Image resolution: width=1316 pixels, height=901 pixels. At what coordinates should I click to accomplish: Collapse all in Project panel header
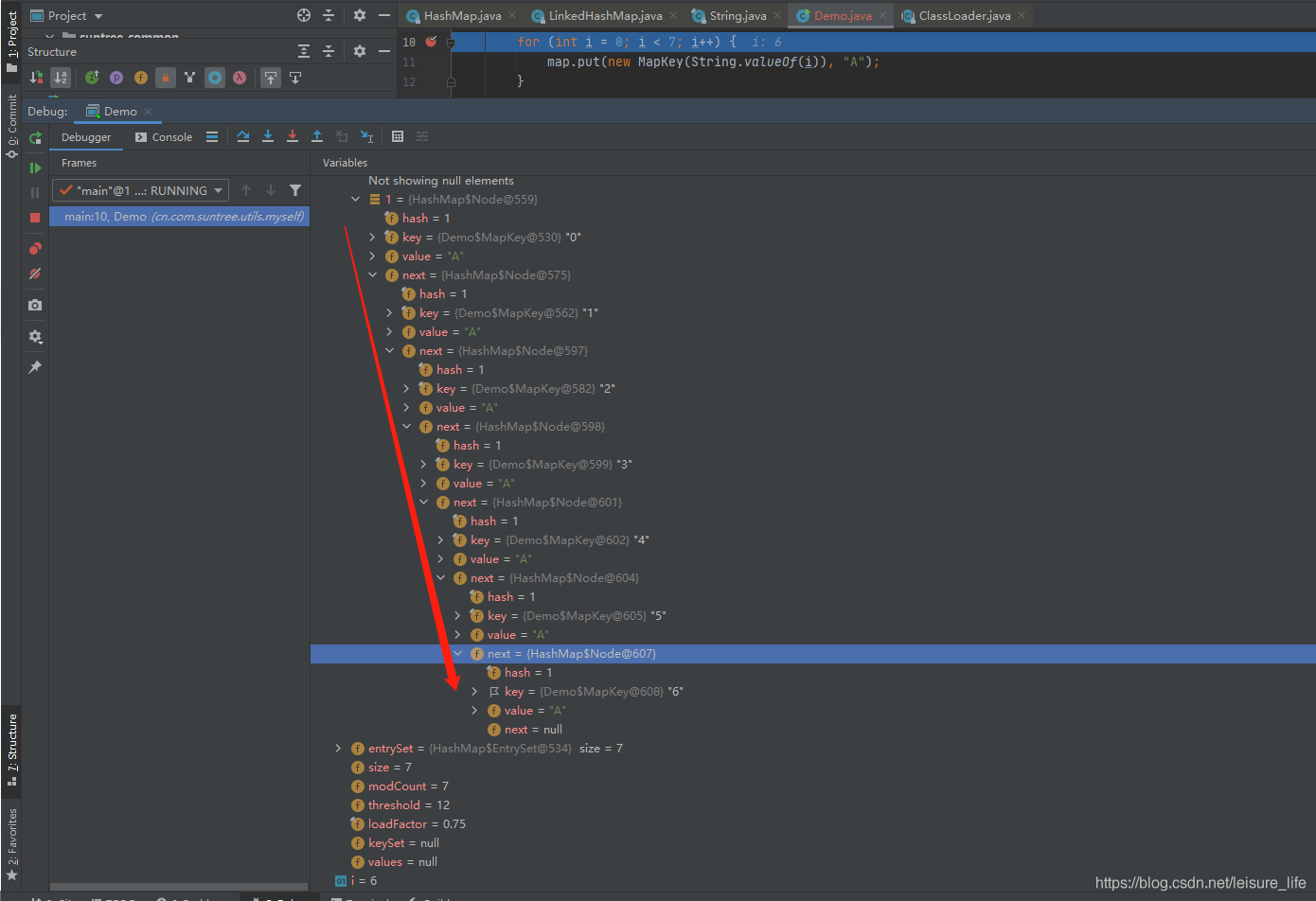(x=329, y=15)
